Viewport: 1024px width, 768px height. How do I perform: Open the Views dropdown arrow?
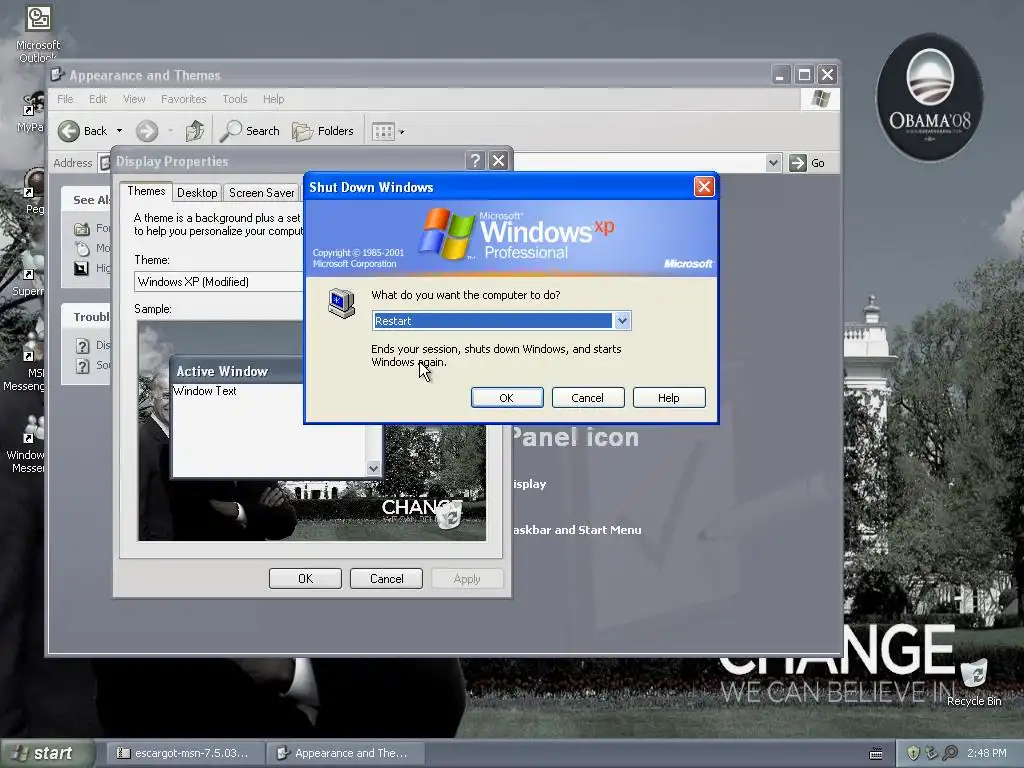(402, 132)
